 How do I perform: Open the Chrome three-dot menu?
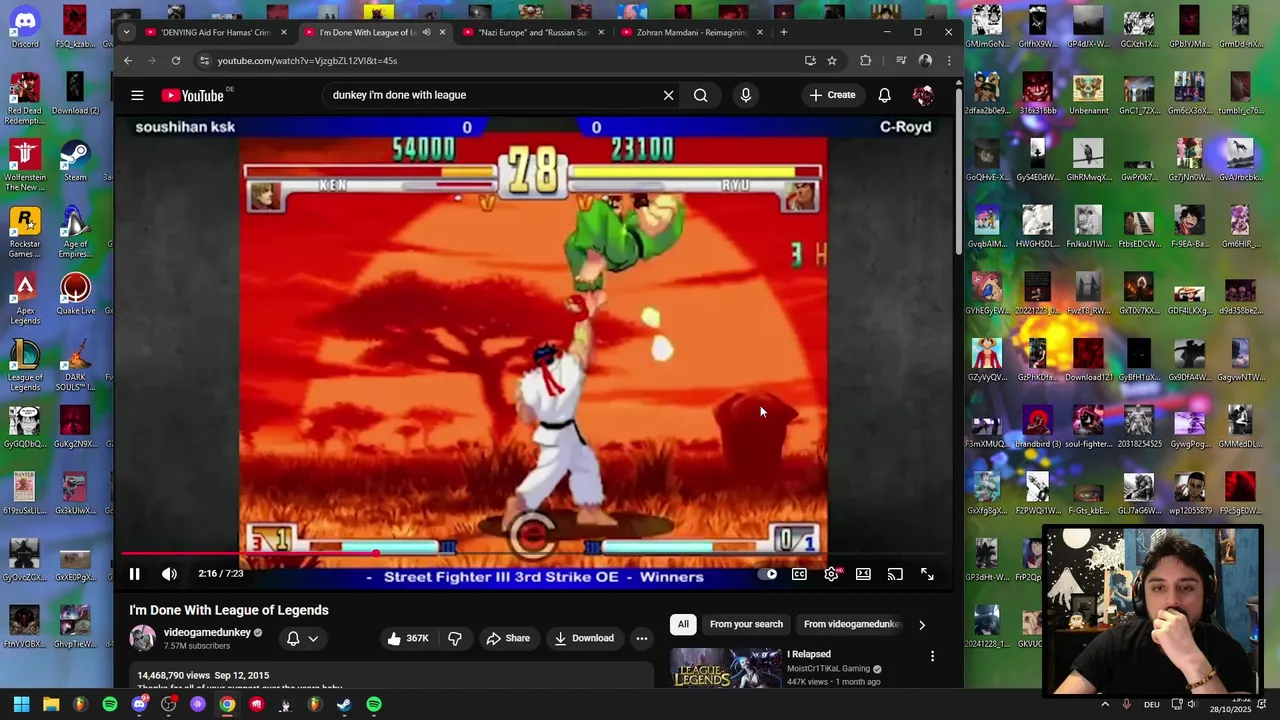949,61
